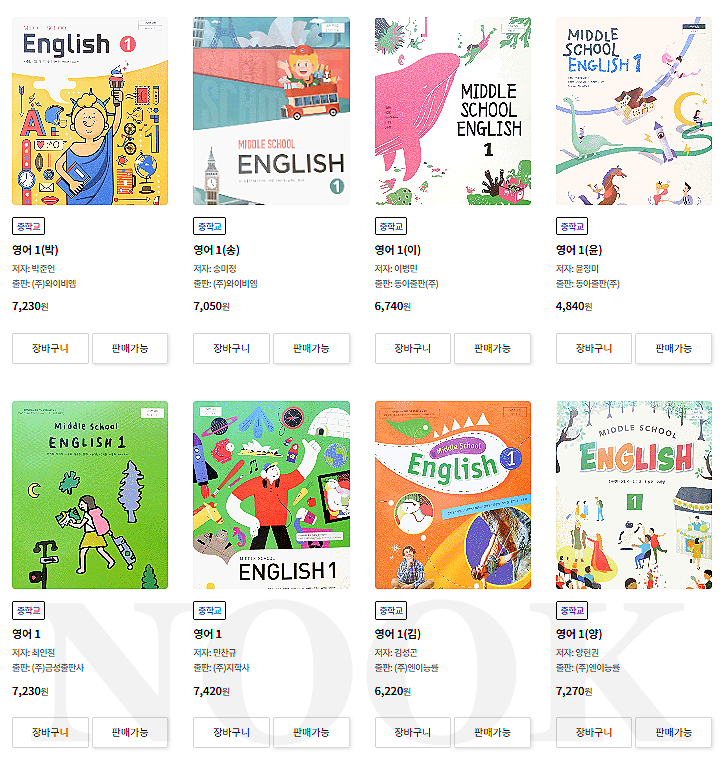Click 판매가능 for 영어 1(송)

[311, 349]
